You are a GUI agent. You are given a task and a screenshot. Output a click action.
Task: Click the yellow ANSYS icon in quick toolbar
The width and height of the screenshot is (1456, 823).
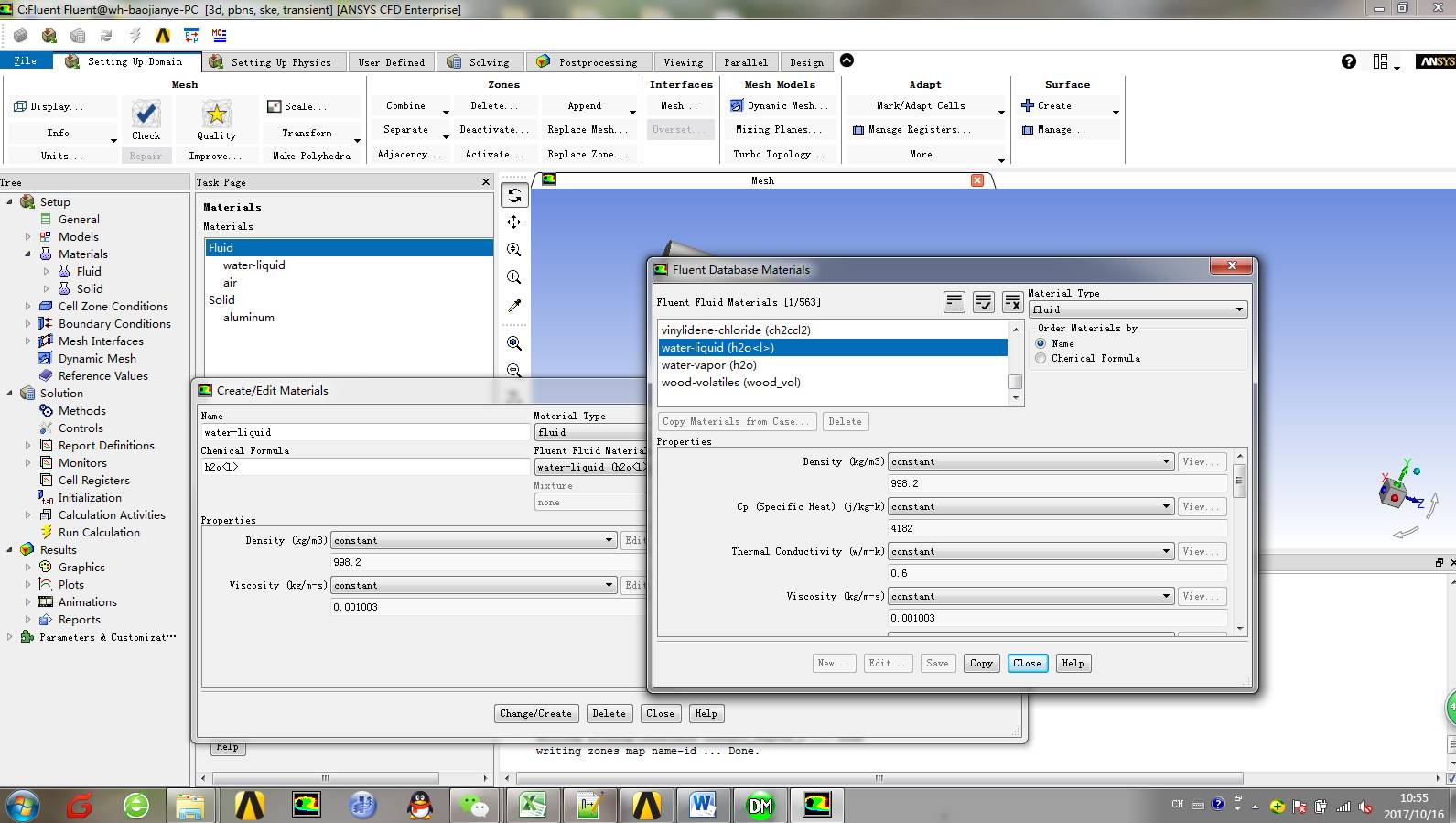click(x=163, y=36)
